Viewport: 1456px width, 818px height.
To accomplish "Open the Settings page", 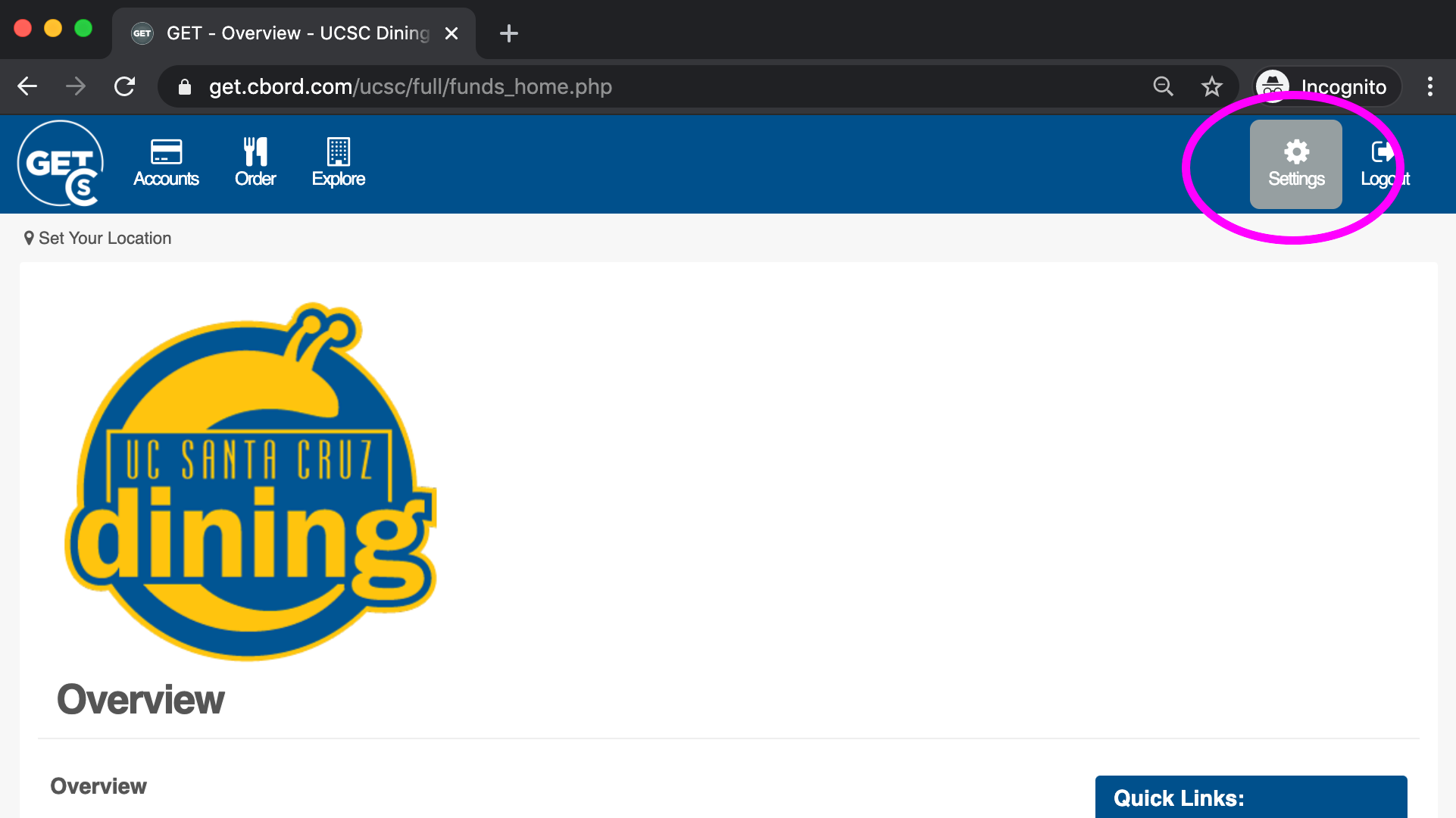I will [x=1295, y=164].
